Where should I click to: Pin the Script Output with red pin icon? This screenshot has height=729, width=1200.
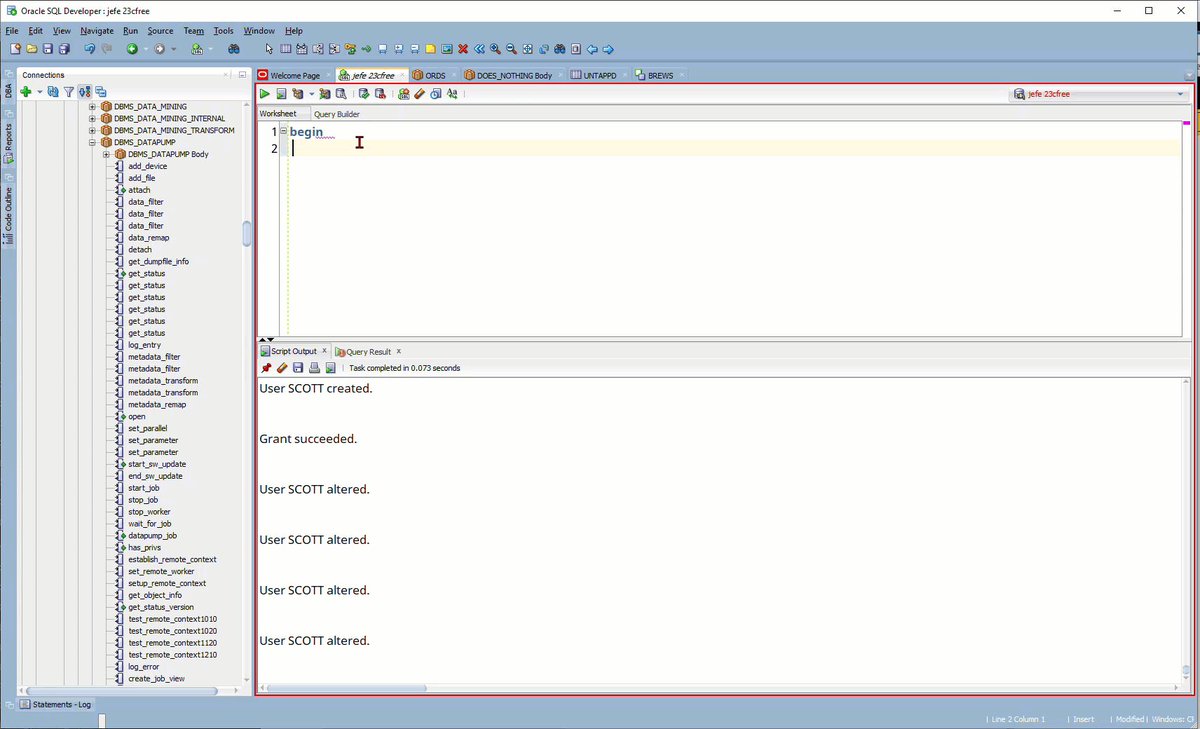tap(266, 368)
